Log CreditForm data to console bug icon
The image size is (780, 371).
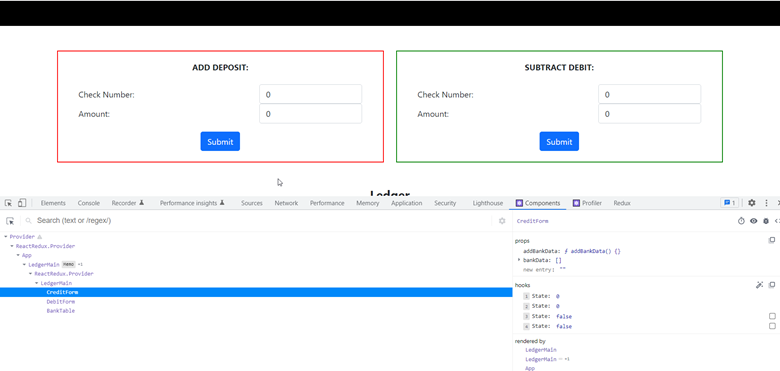pos(766,221)
